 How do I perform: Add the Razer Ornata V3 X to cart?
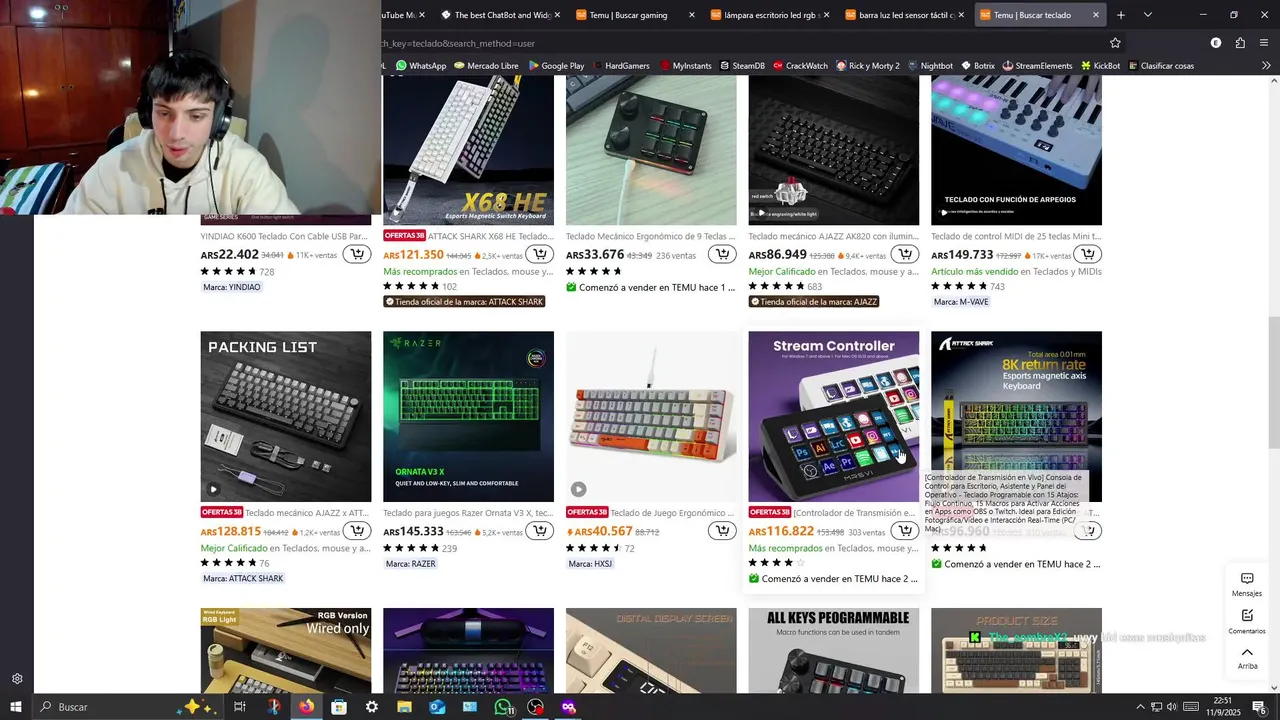point(540,531)
